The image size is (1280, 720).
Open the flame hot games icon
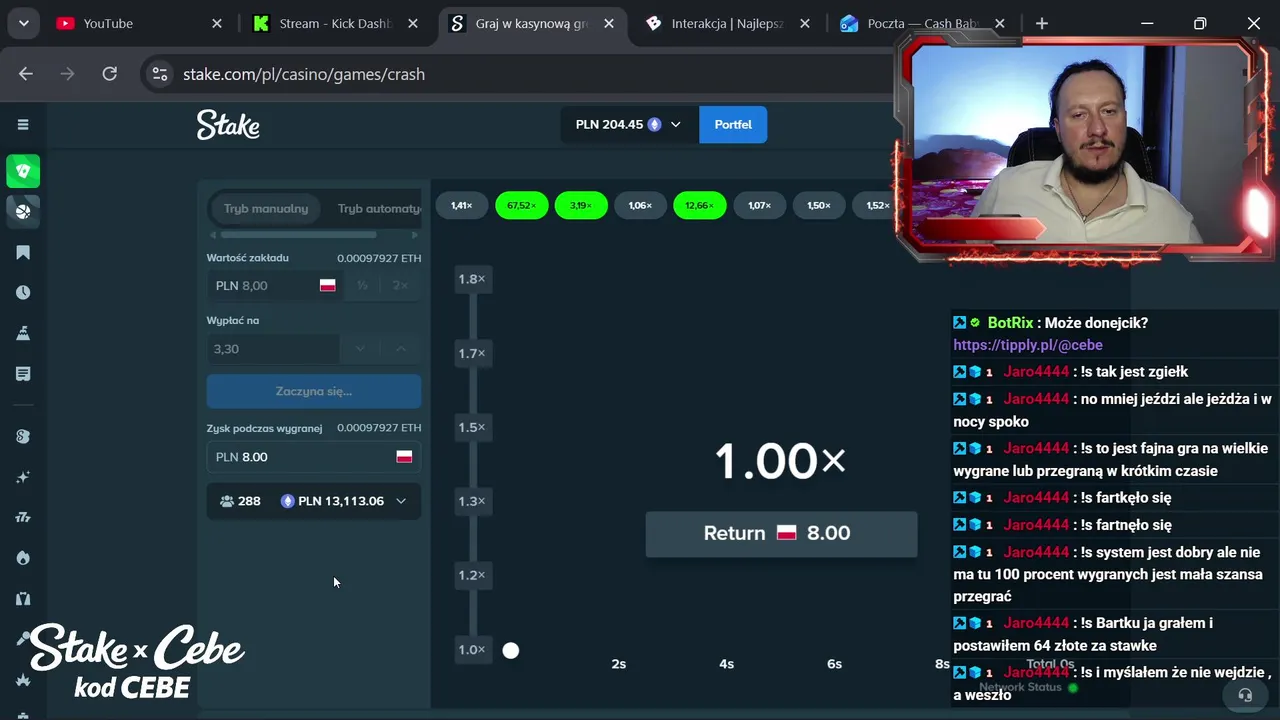pyautogui.click(x=23, y=558)
